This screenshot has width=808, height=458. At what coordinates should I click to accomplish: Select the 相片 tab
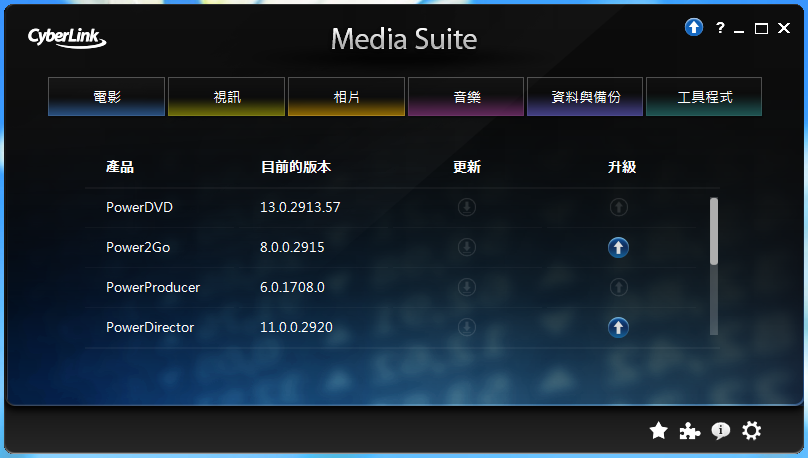pyautogui.click(x=346, y=97)
